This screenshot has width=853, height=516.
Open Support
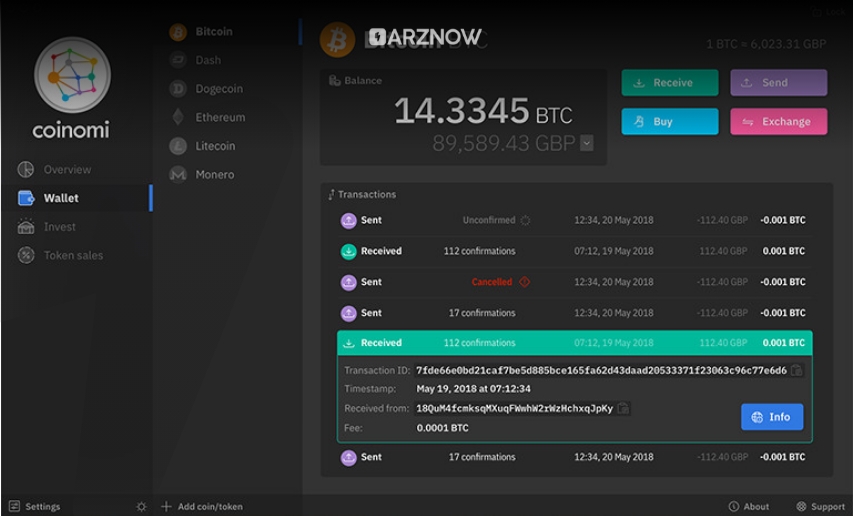(821, 507)
